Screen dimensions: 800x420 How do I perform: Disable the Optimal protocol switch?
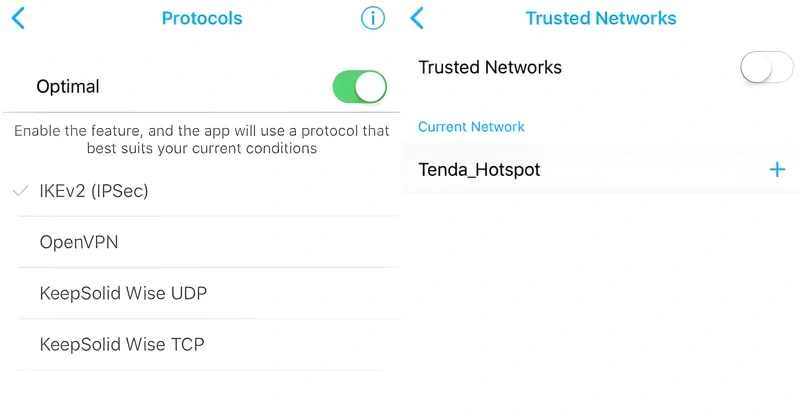[x=359, y=87]
